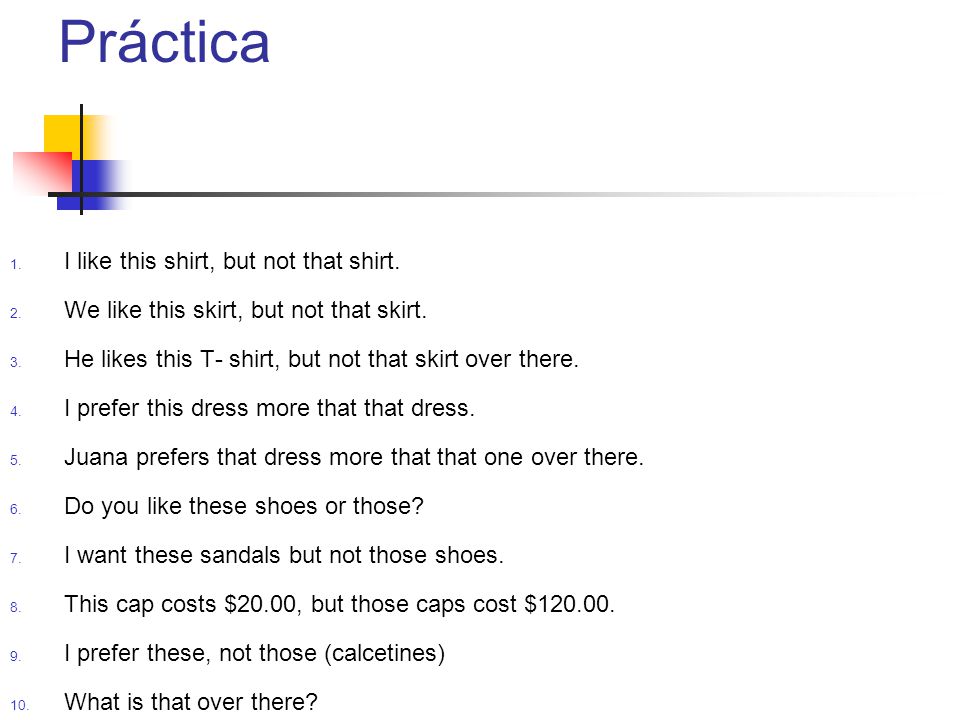Select the sentence starting 'Juana prefers that dress'
Screen dimensions: 960x720
[x=354, y=457]
